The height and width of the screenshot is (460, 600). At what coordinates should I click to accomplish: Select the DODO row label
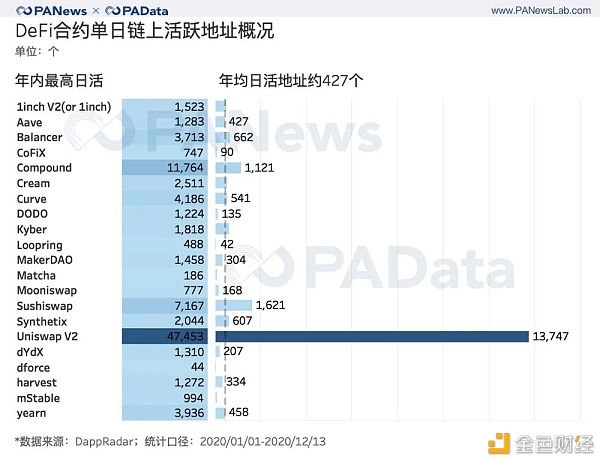click(32, 214)
